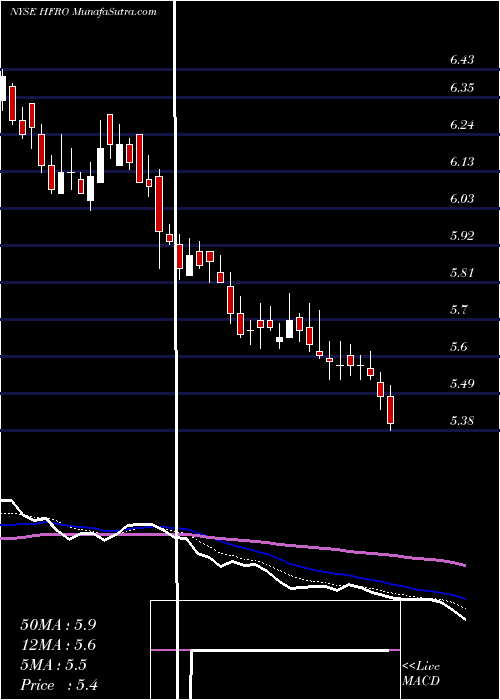Select the 6.43 price axis label
Viewport: 500px width, 700px height.
coord(462,59)
